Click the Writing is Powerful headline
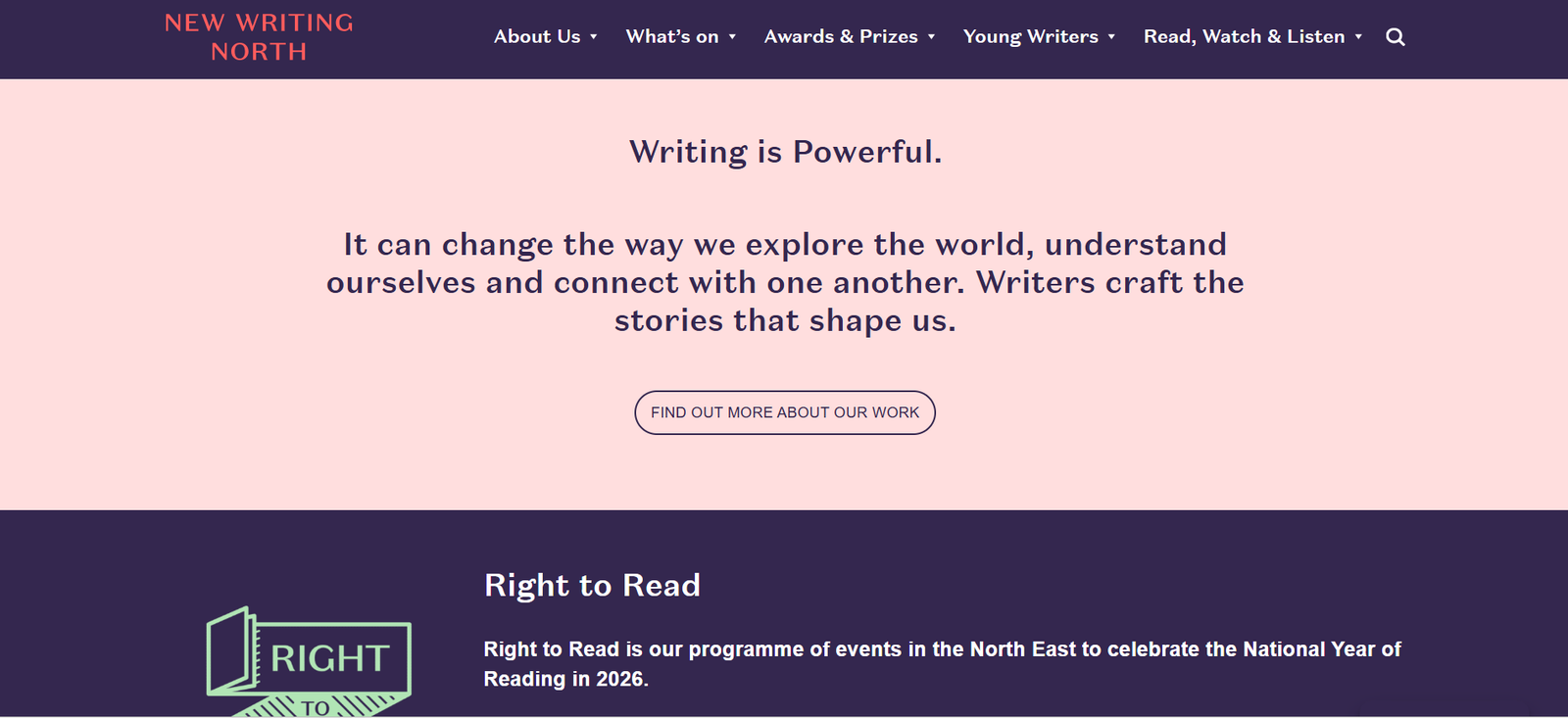The width and height of the screenshot is (1568, 718). (x=785, y=152)
